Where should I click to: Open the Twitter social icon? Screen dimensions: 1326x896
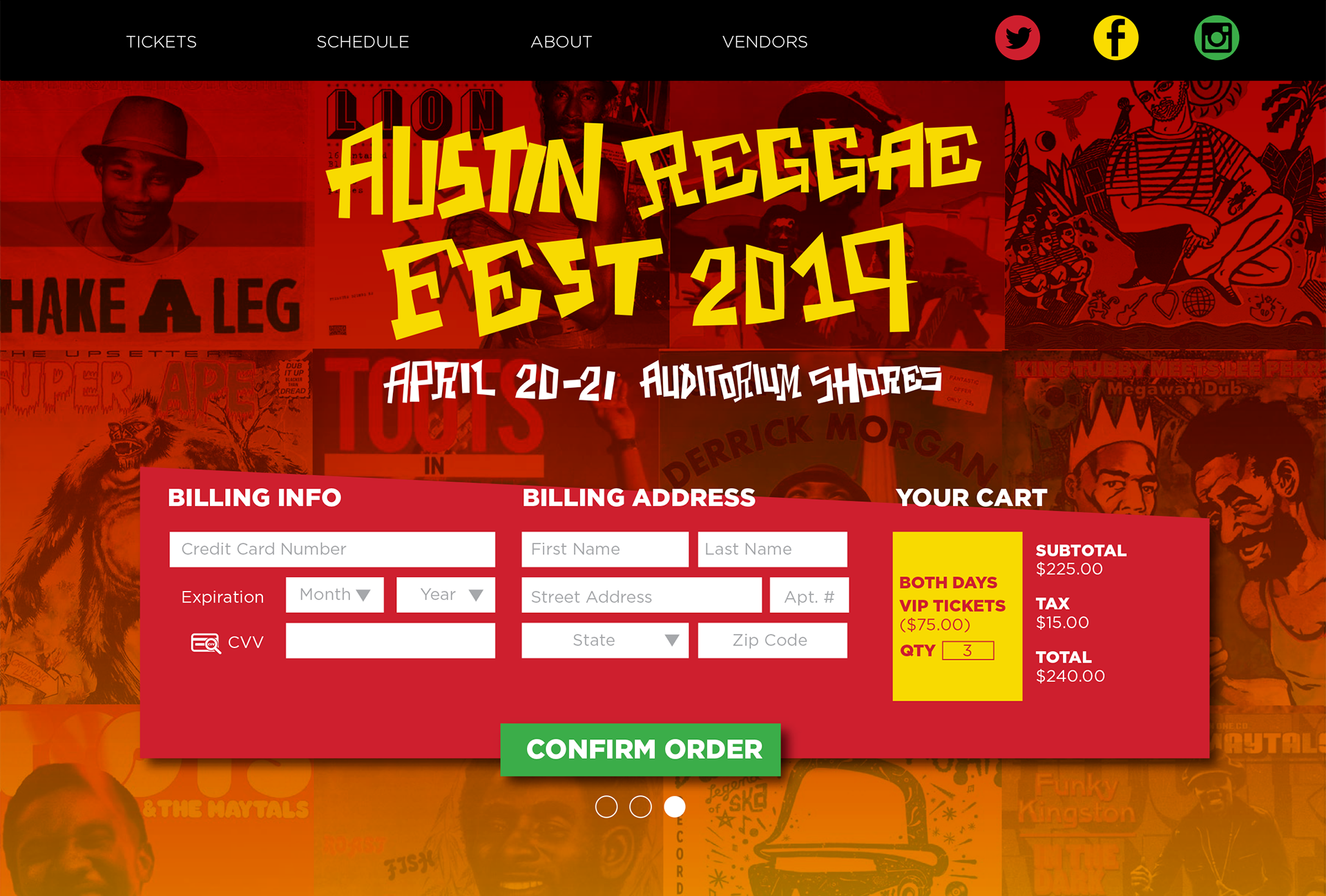point(1017,38)
